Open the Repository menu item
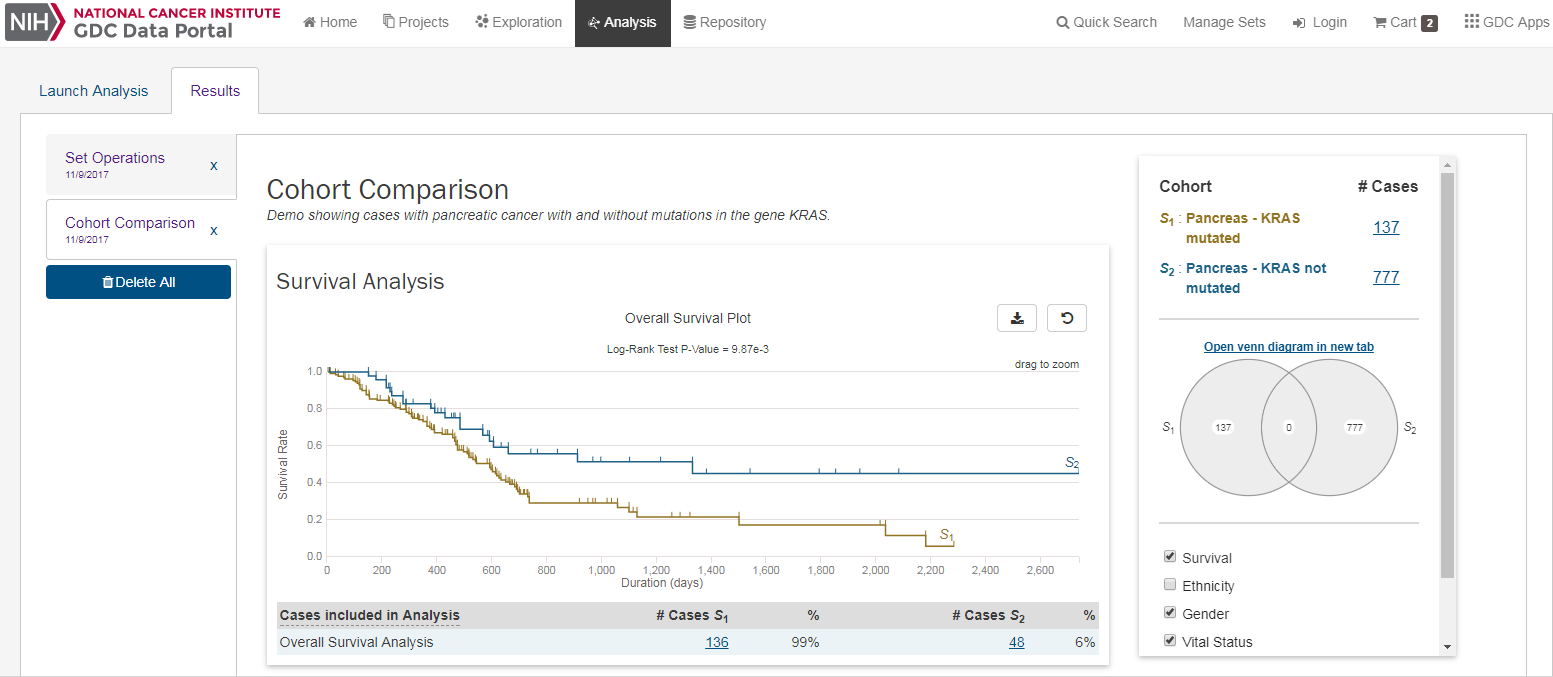 click(x=724, y=22)
